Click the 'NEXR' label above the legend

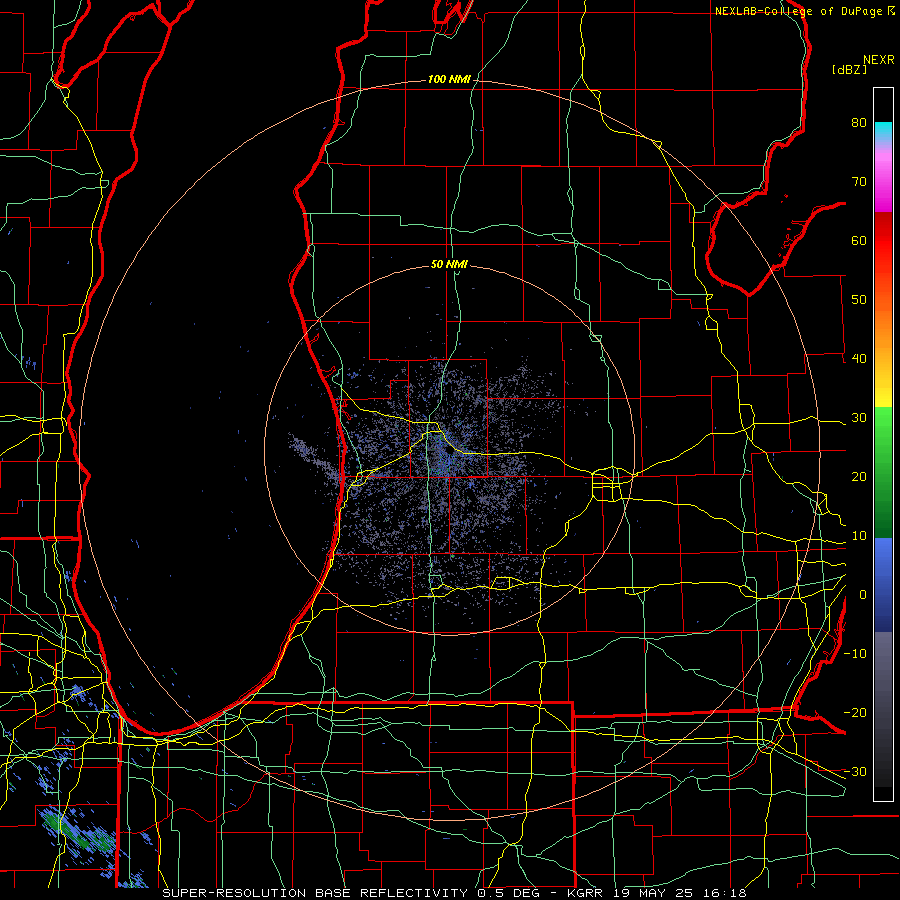click(879, 60)
